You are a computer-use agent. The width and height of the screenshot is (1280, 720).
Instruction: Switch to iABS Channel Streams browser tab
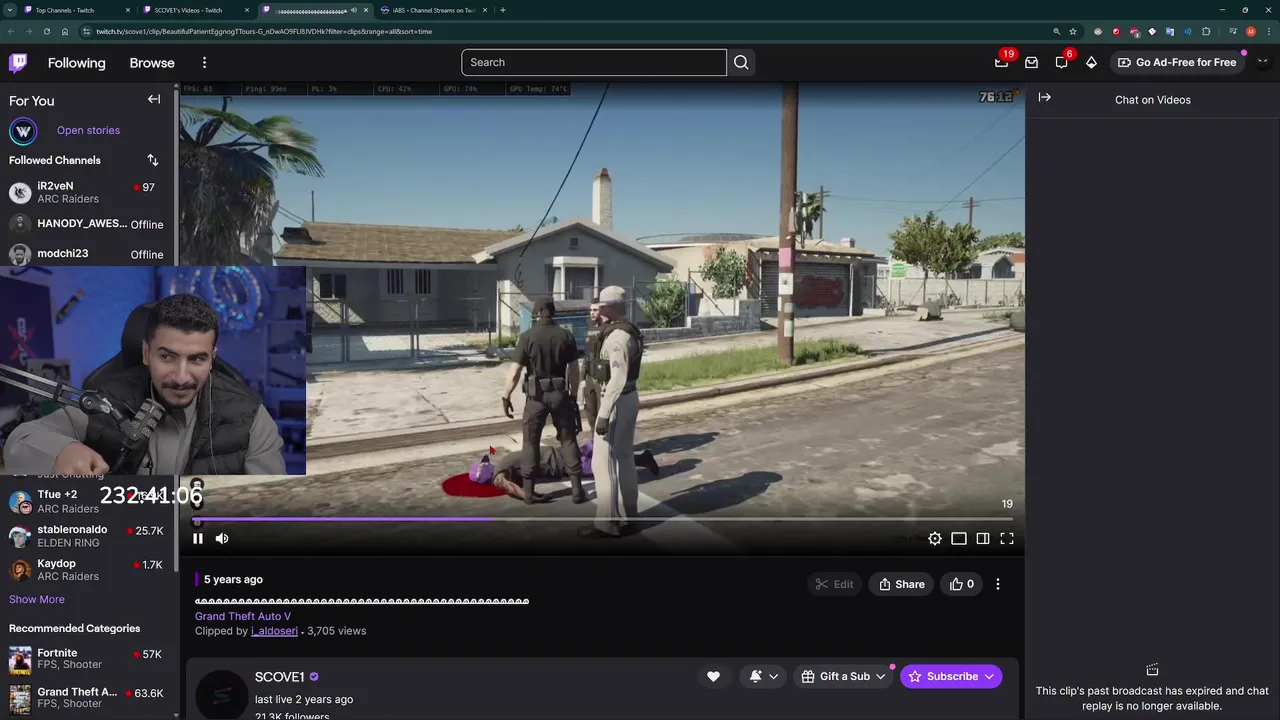[434, 10]
